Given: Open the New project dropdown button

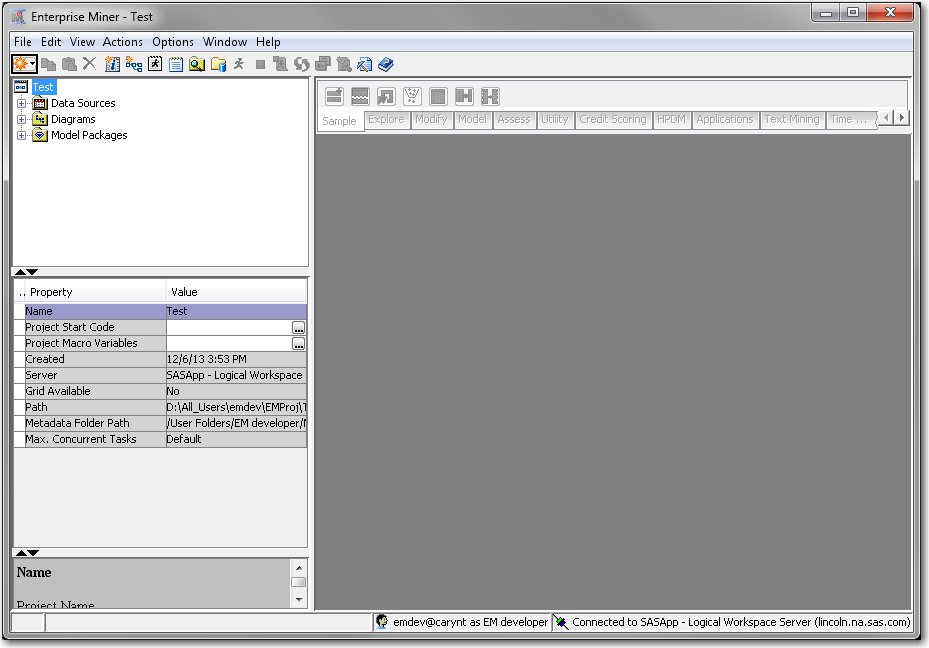Looking at the screenshot, I should tap(25, 64).
